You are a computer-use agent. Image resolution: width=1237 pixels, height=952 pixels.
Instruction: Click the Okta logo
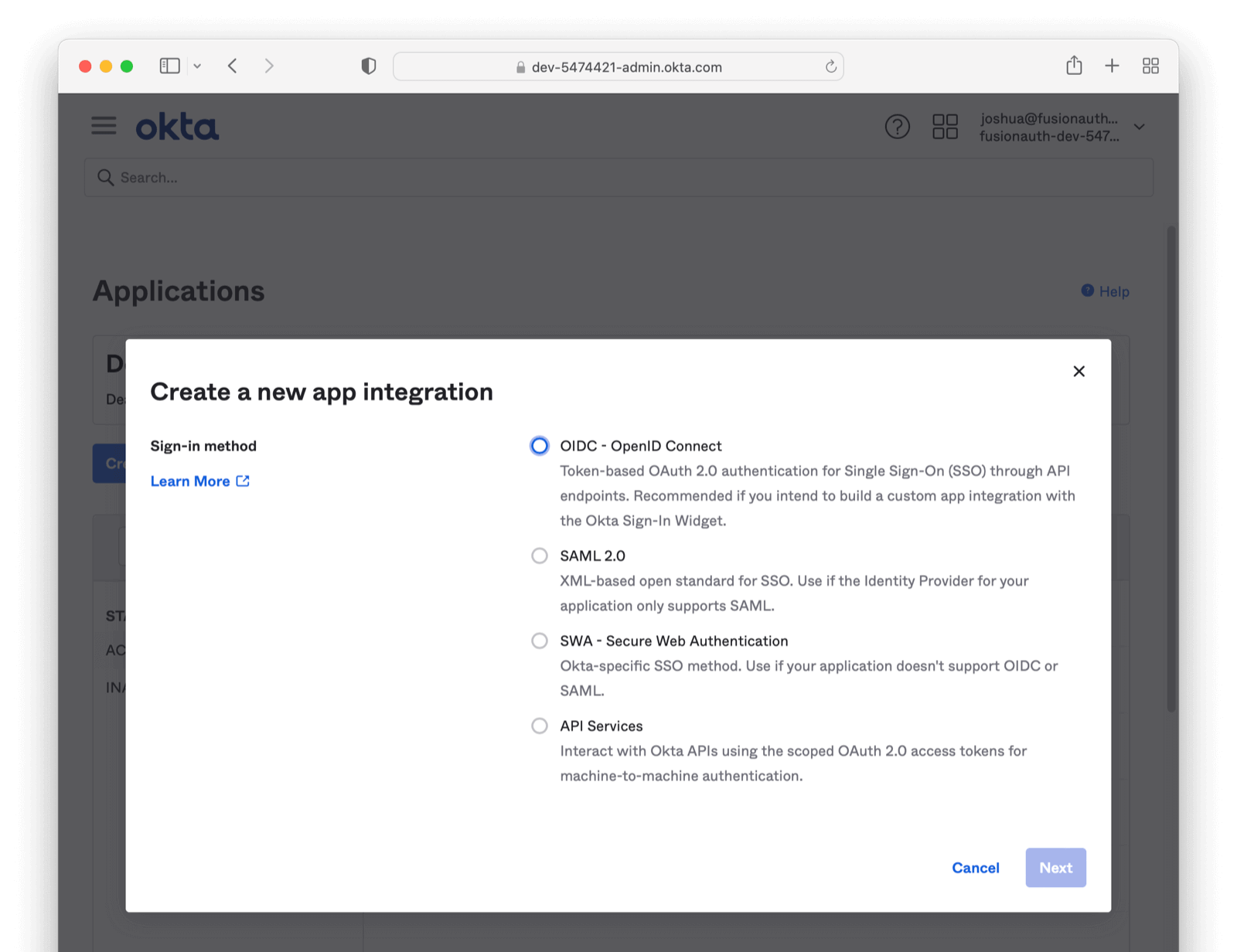[177, 127]
